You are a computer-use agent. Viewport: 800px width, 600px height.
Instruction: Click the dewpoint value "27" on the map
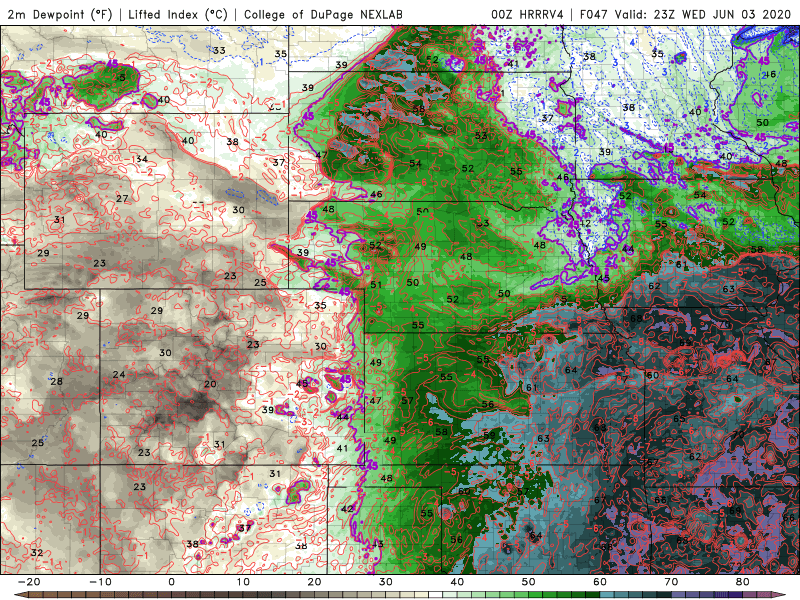pos(122,198)
